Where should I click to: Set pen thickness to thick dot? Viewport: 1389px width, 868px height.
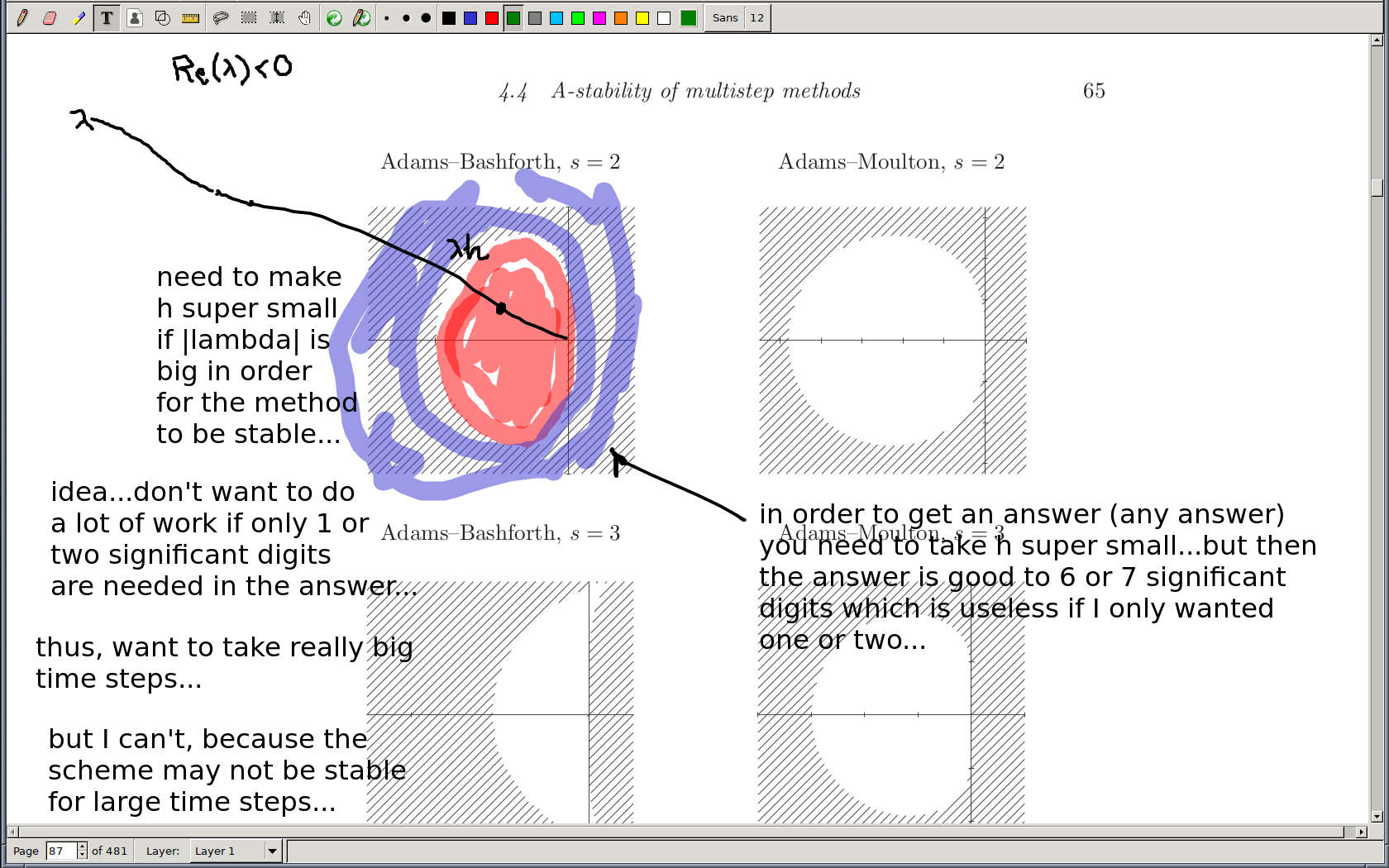[426, 18]
